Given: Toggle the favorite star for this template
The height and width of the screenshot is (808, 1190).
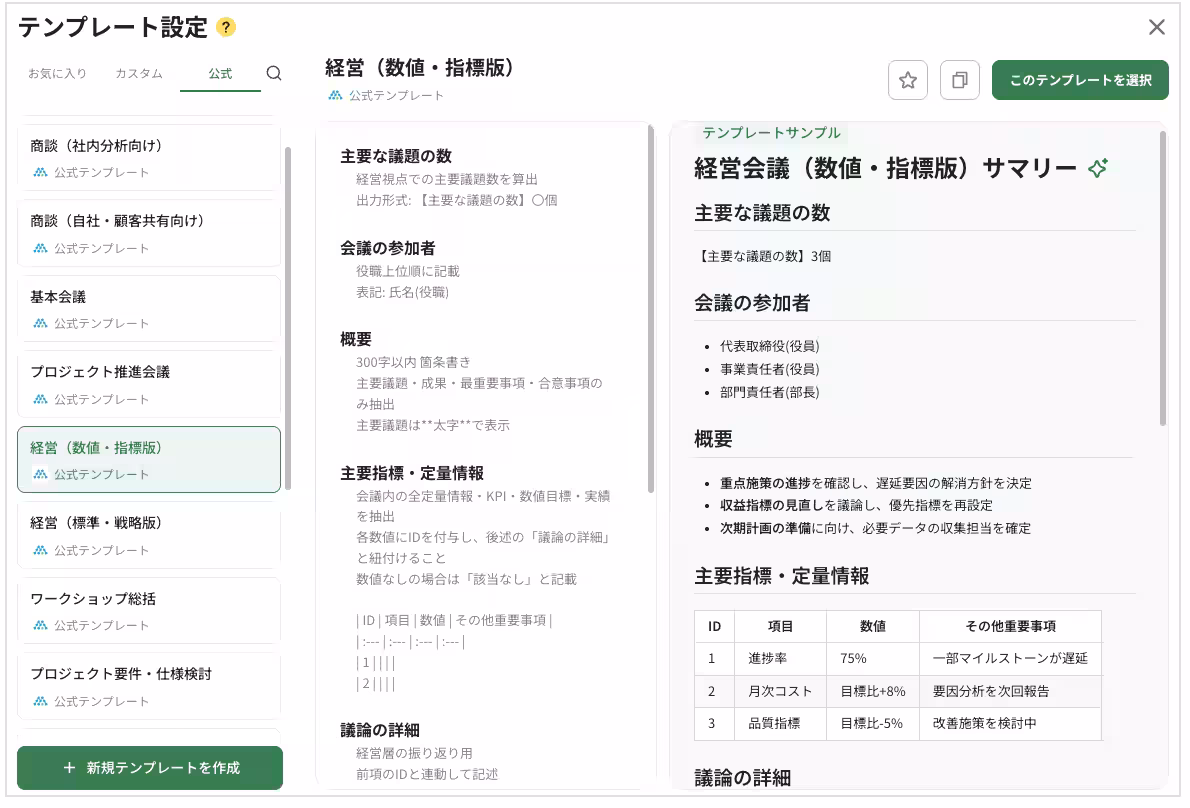Looking at the screenshot, I should coord(908,80).
